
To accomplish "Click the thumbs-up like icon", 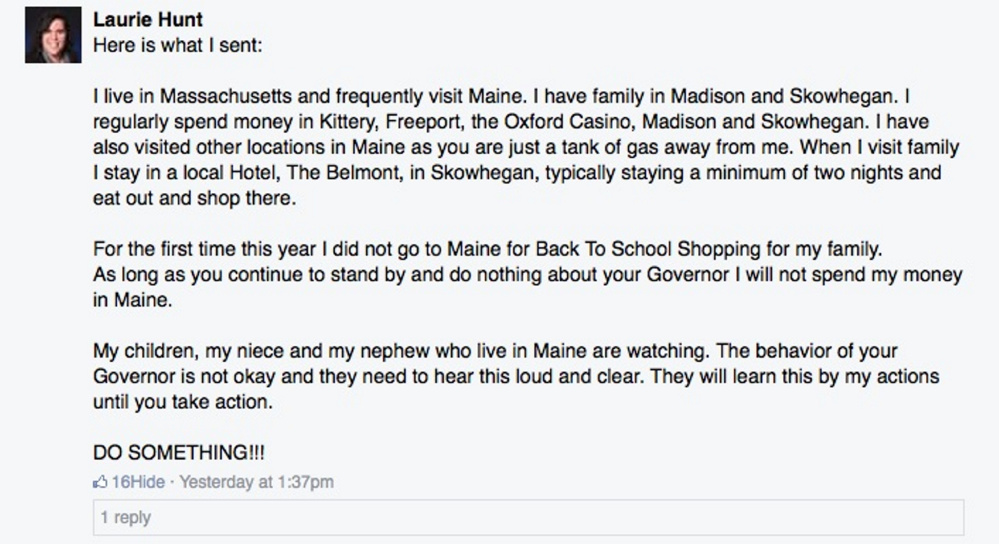I will (x=99, y=482).
